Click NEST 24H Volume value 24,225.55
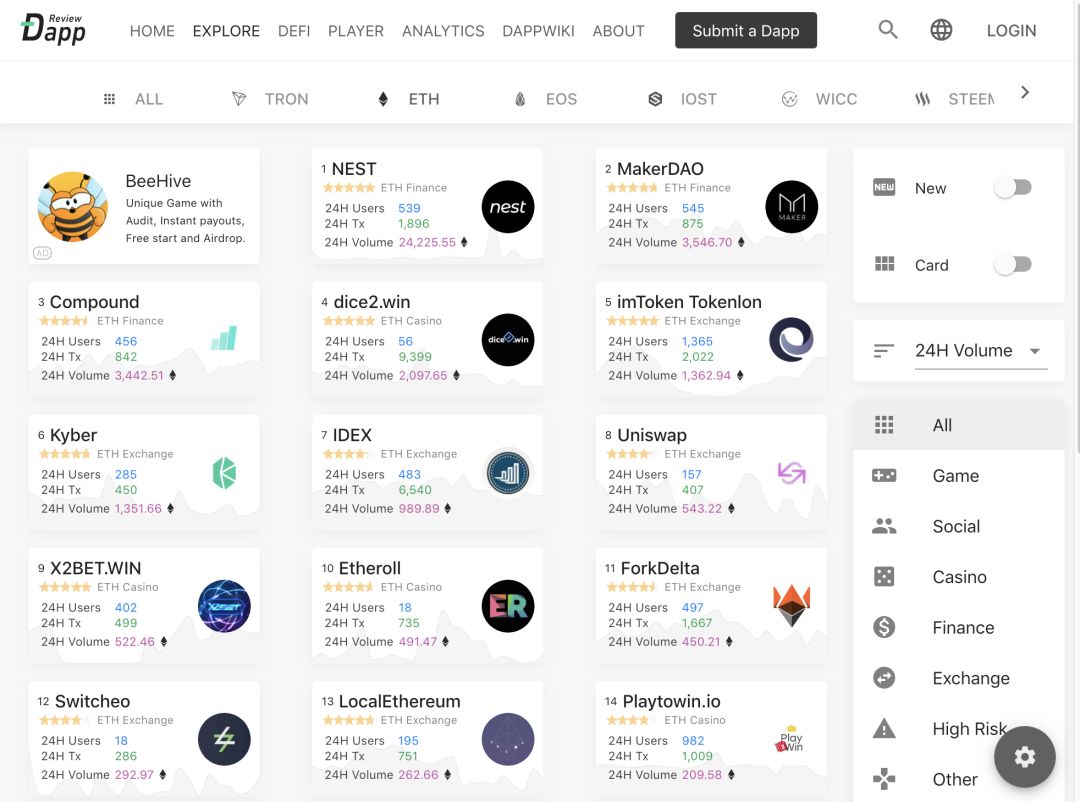Viewport: 1080px width, 802px height. point(427,243)
